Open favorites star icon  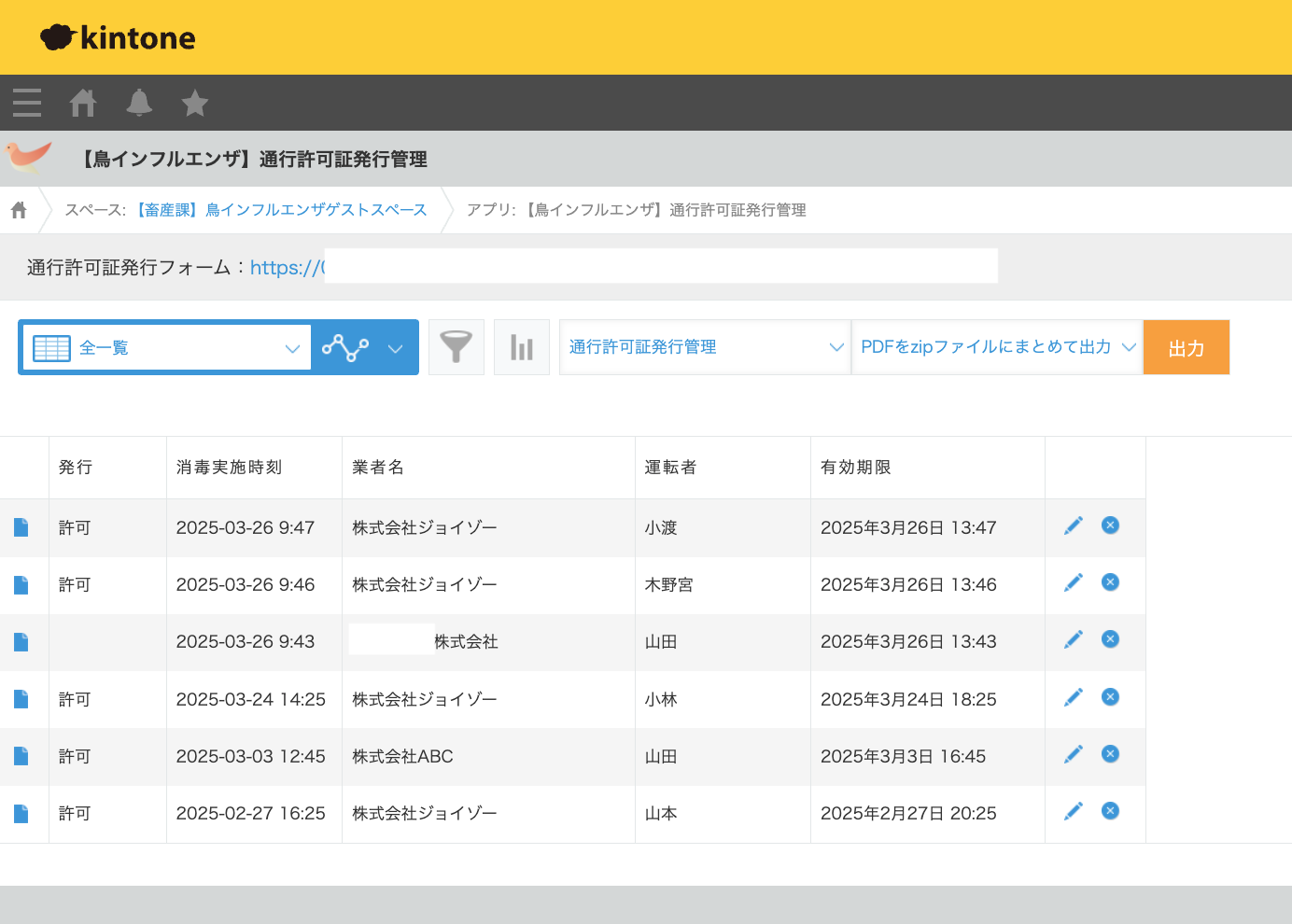pyautogui.click(x=195, y=103)
